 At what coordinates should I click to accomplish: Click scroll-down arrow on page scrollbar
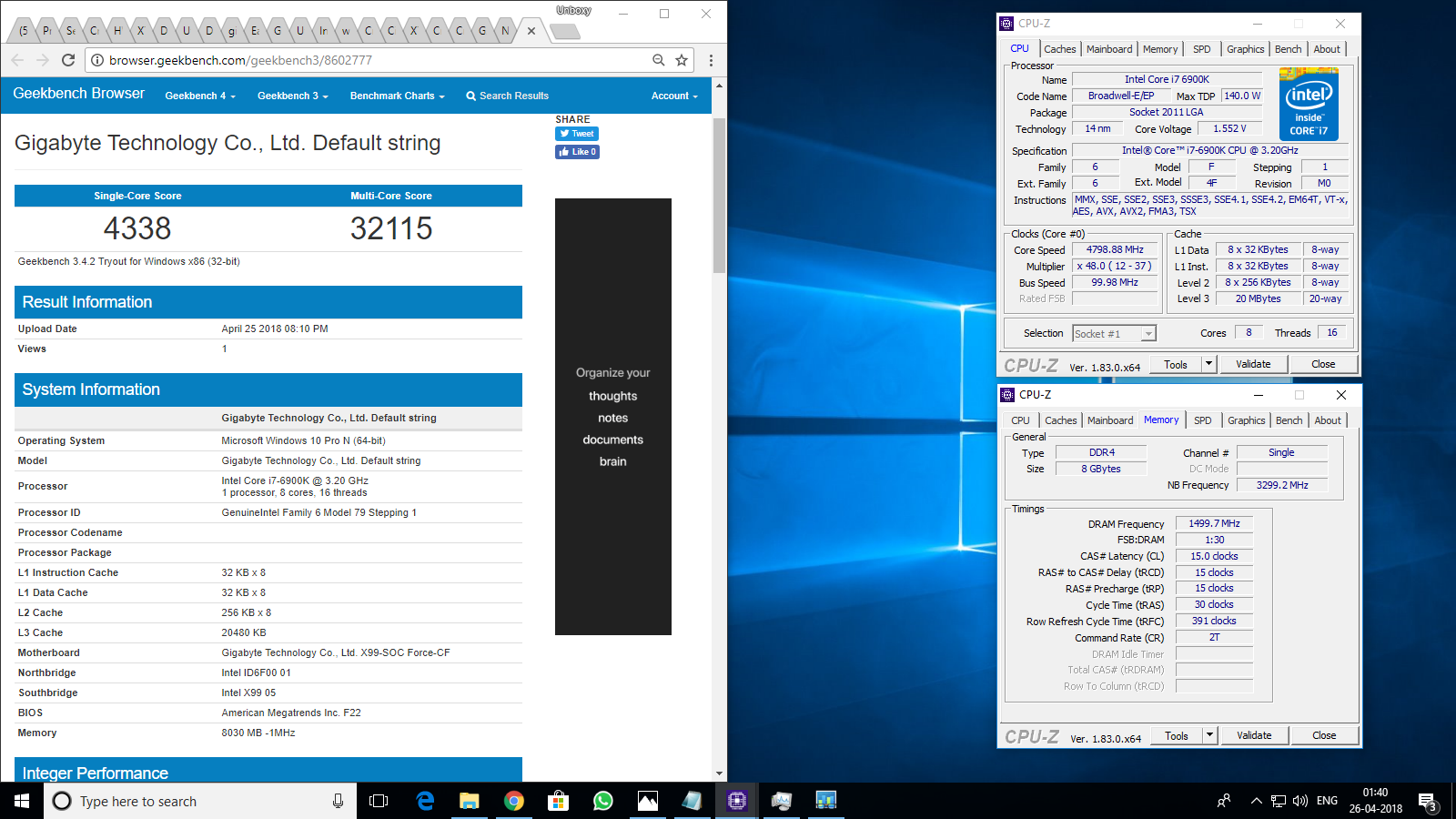point(719,773)
